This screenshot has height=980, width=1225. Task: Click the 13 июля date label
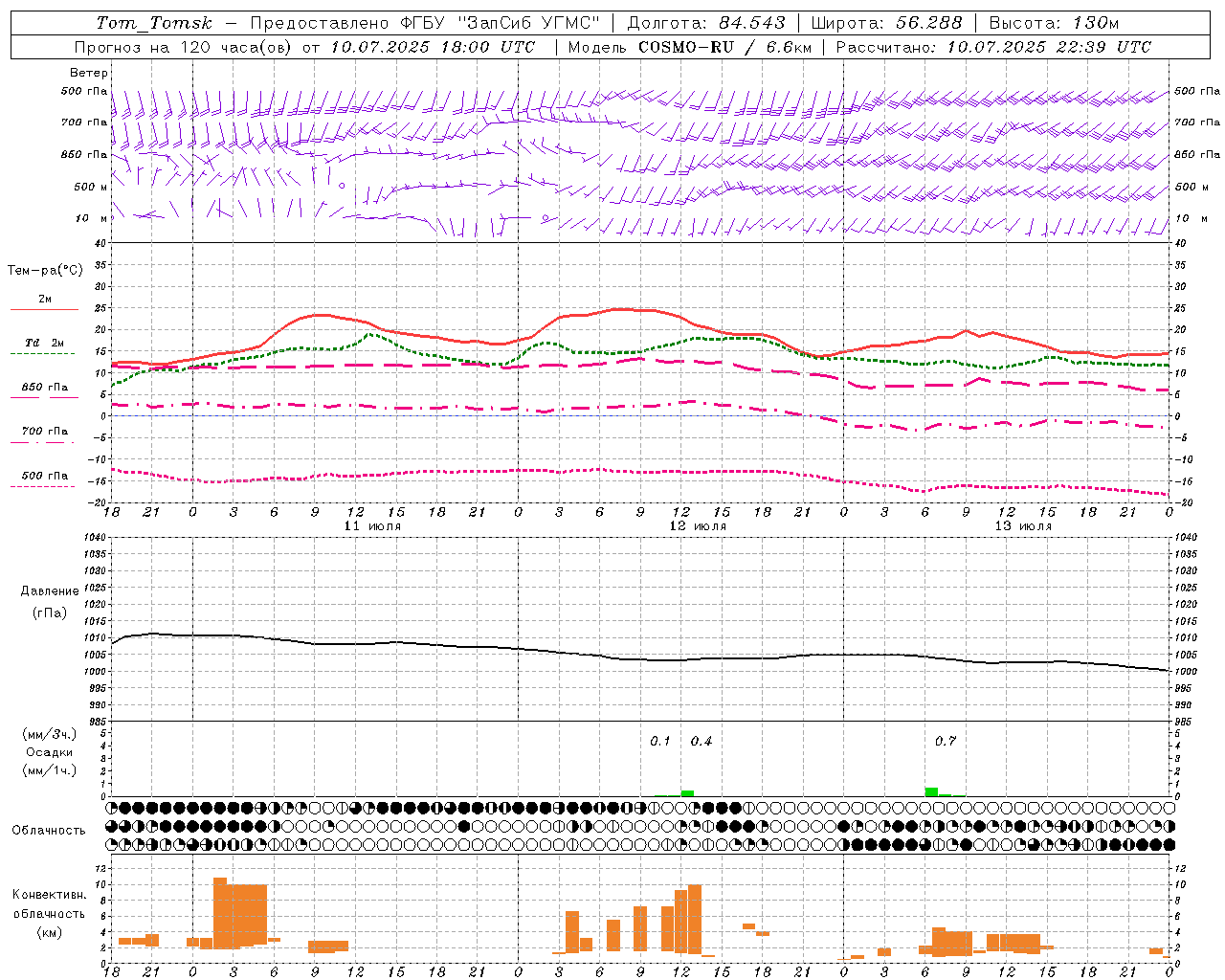pos(1023,526)
